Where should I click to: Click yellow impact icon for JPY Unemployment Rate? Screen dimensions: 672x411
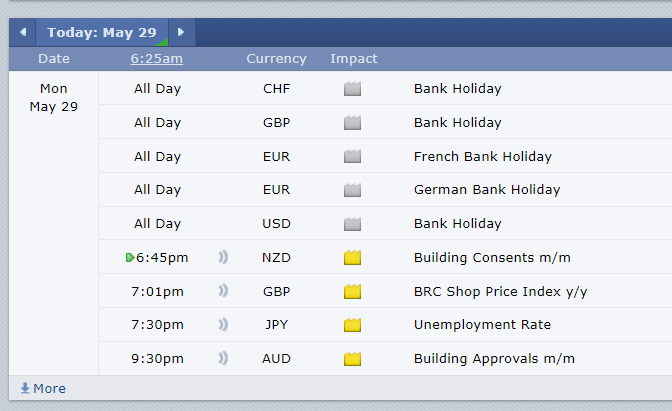[x=352, y=325]
